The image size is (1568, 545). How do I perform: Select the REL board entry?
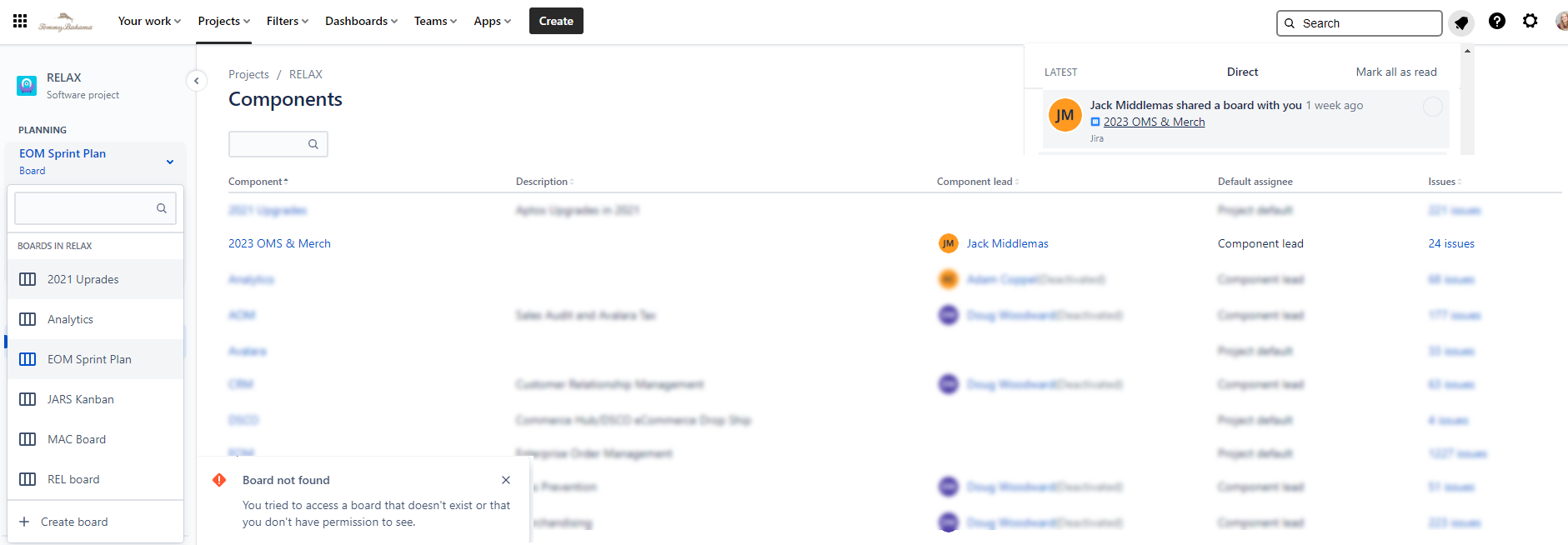click(95, 479)
